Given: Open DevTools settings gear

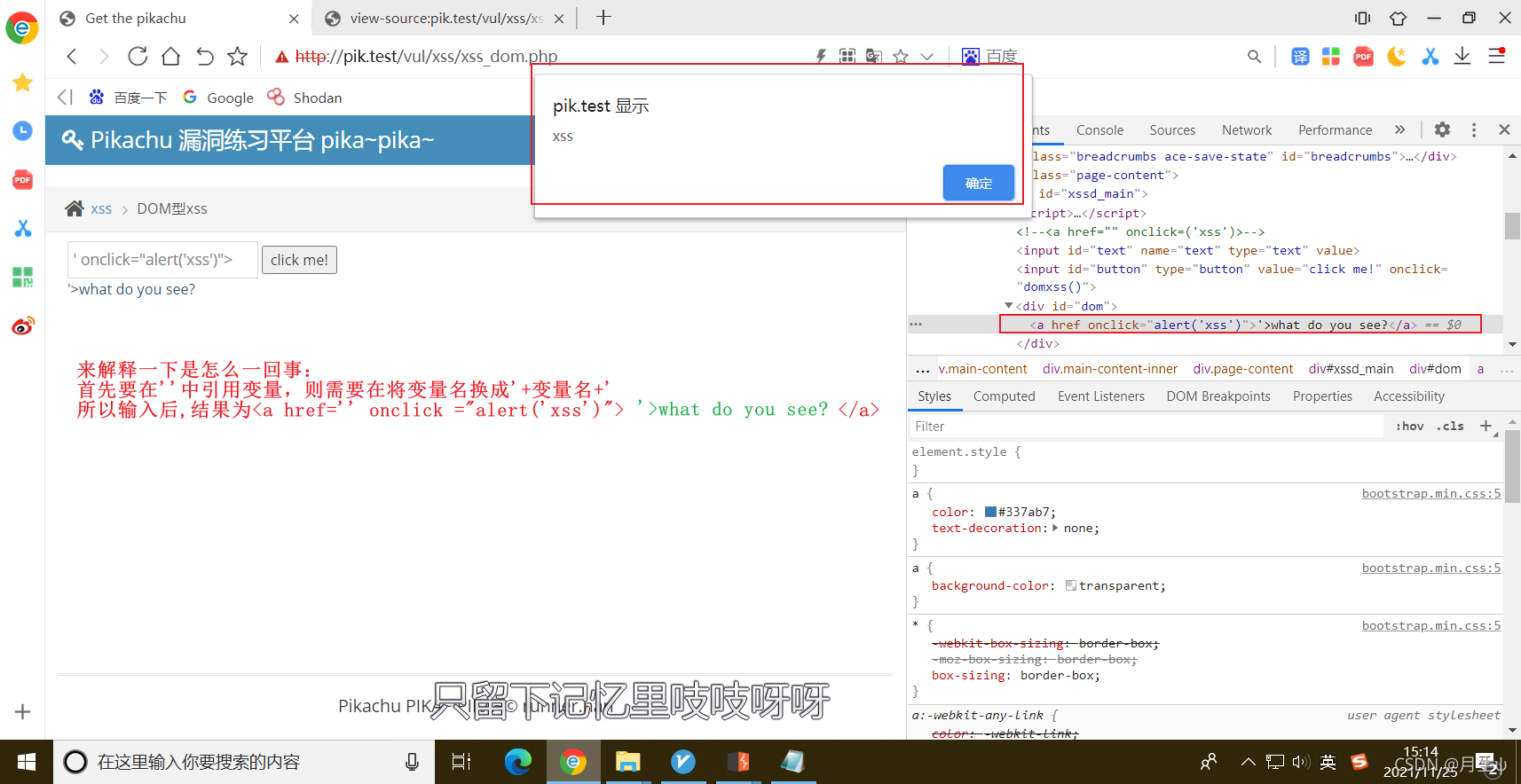Looking at the screenshot, I should click(1442, 129).
